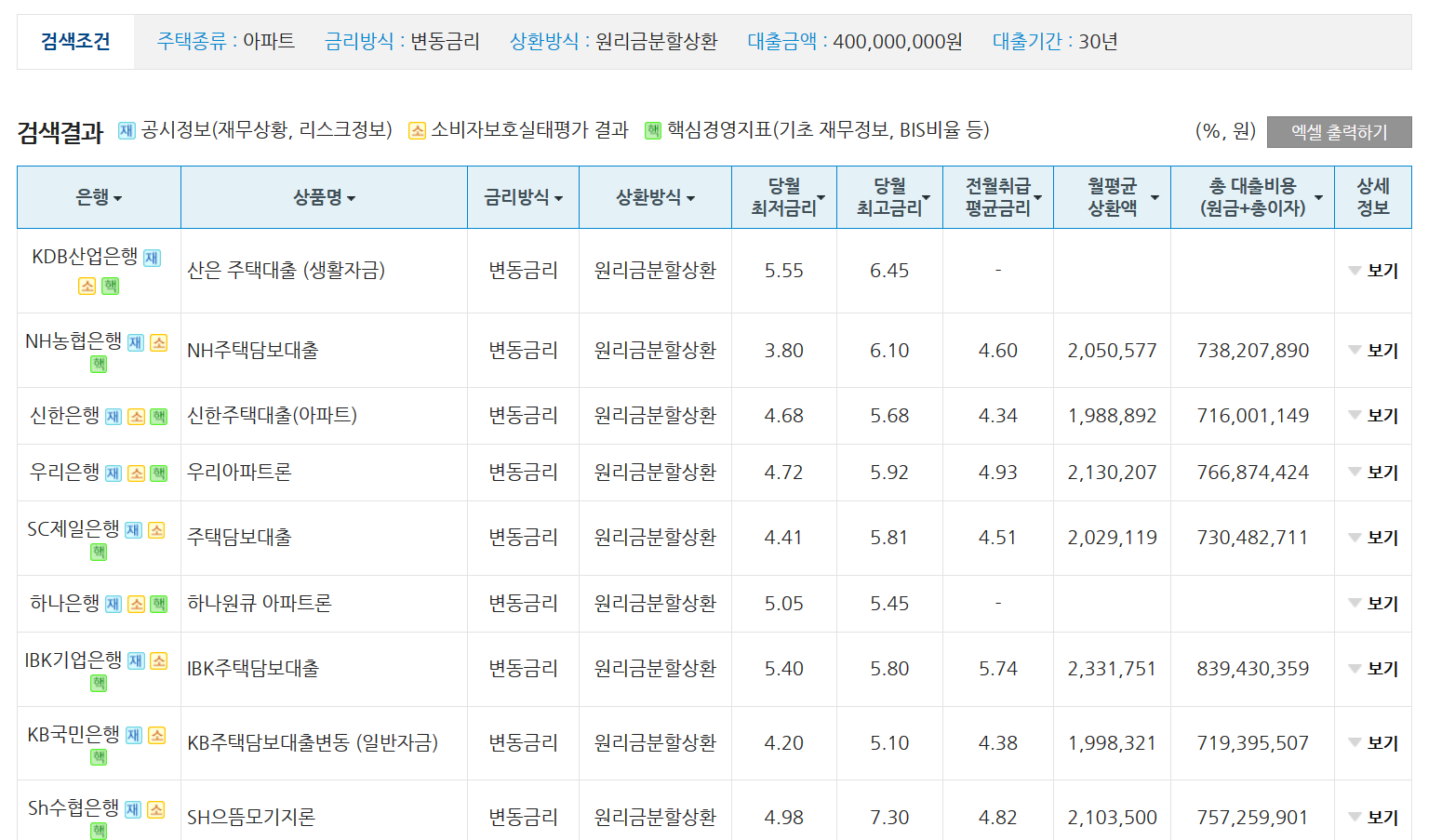
Task: Open KB국민은행 소 consumer protection icon
Action: click(x=157, y=735)
